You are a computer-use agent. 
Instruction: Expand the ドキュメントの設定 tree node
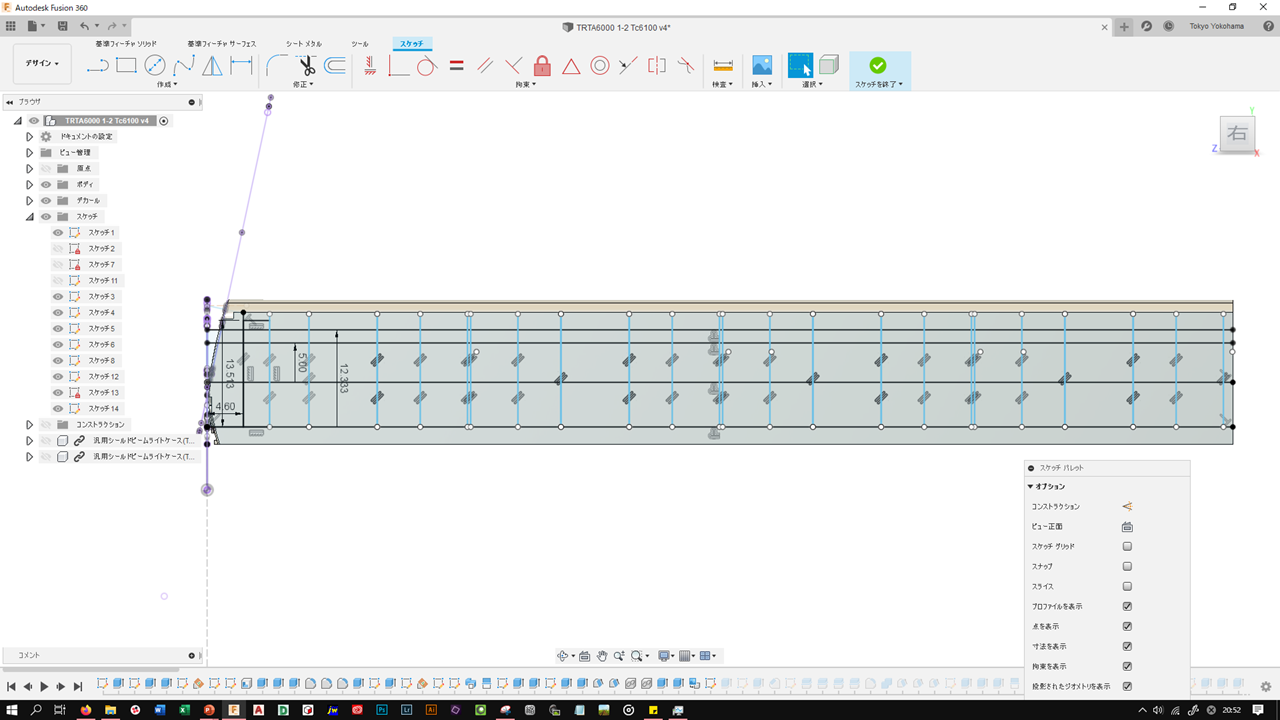coord(30,136)
